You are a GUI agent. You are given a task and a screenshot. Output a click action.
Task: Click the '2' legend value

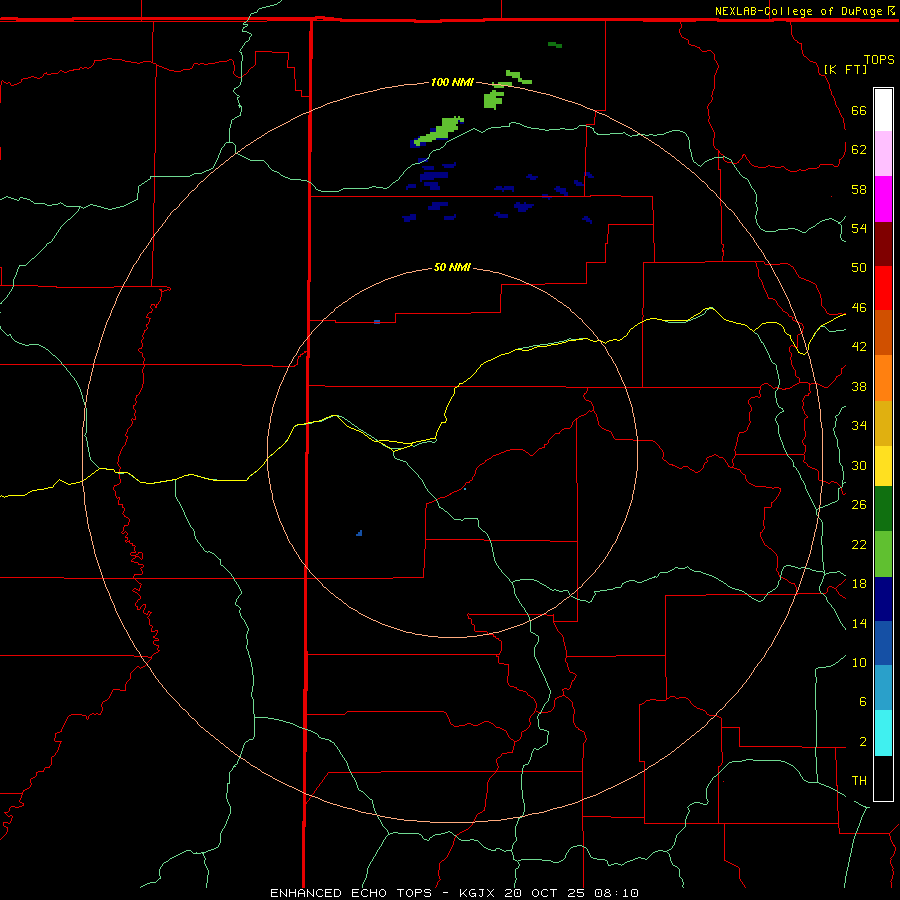862,741
